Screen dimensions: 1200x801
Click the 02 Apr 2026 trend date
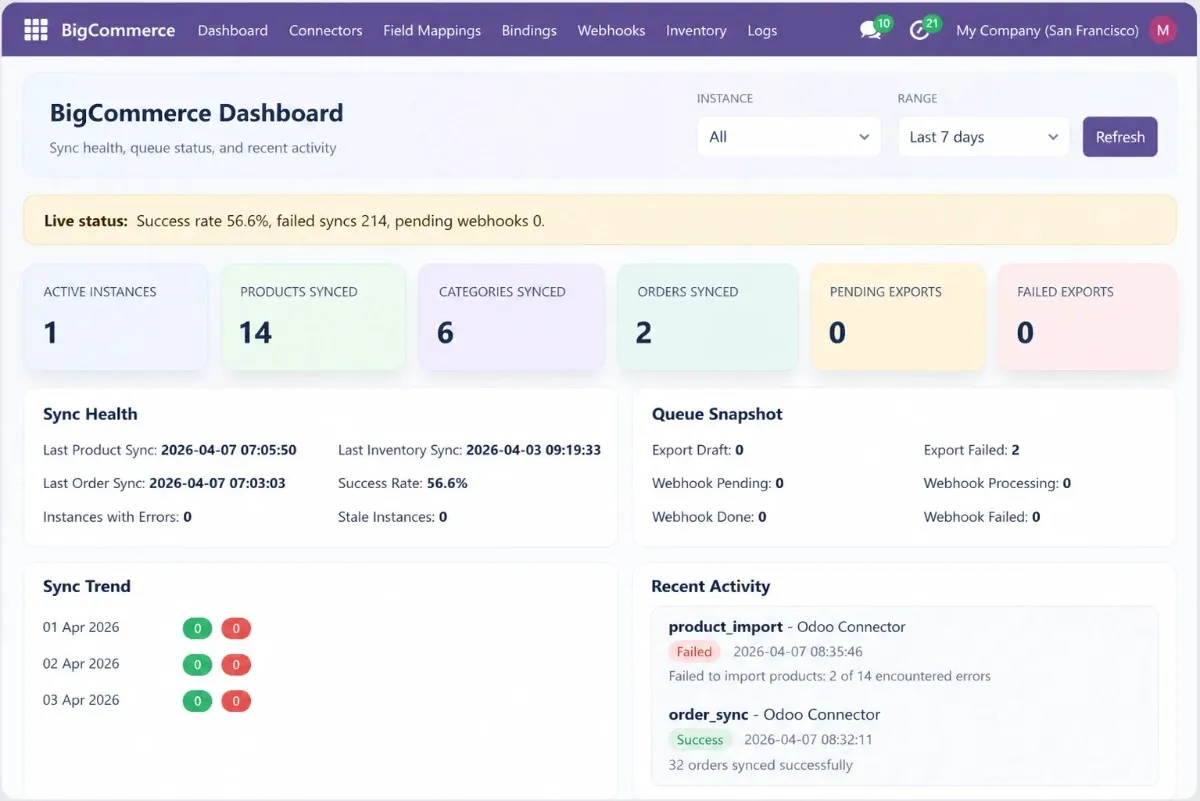[x=81, y=664]
